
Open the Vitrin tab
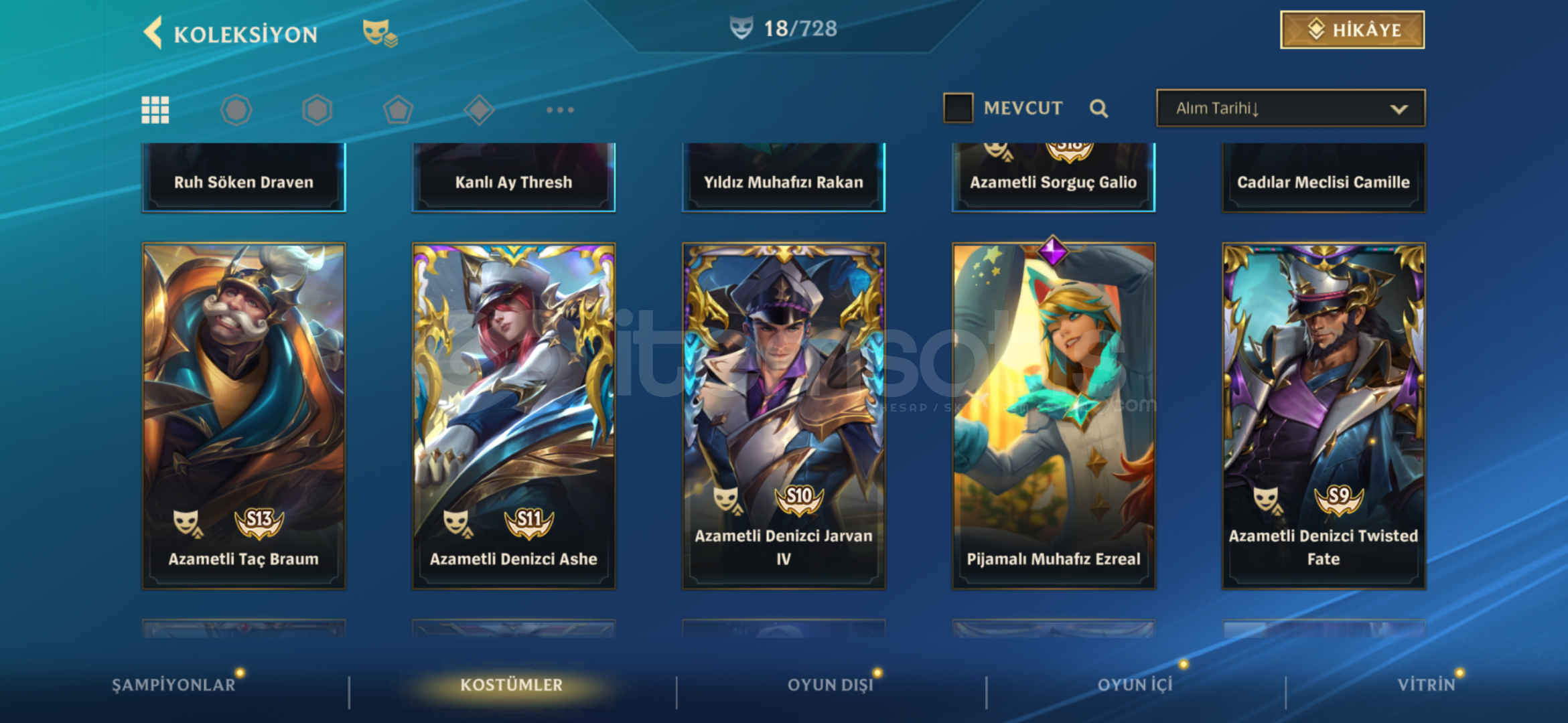(1426, 685)
